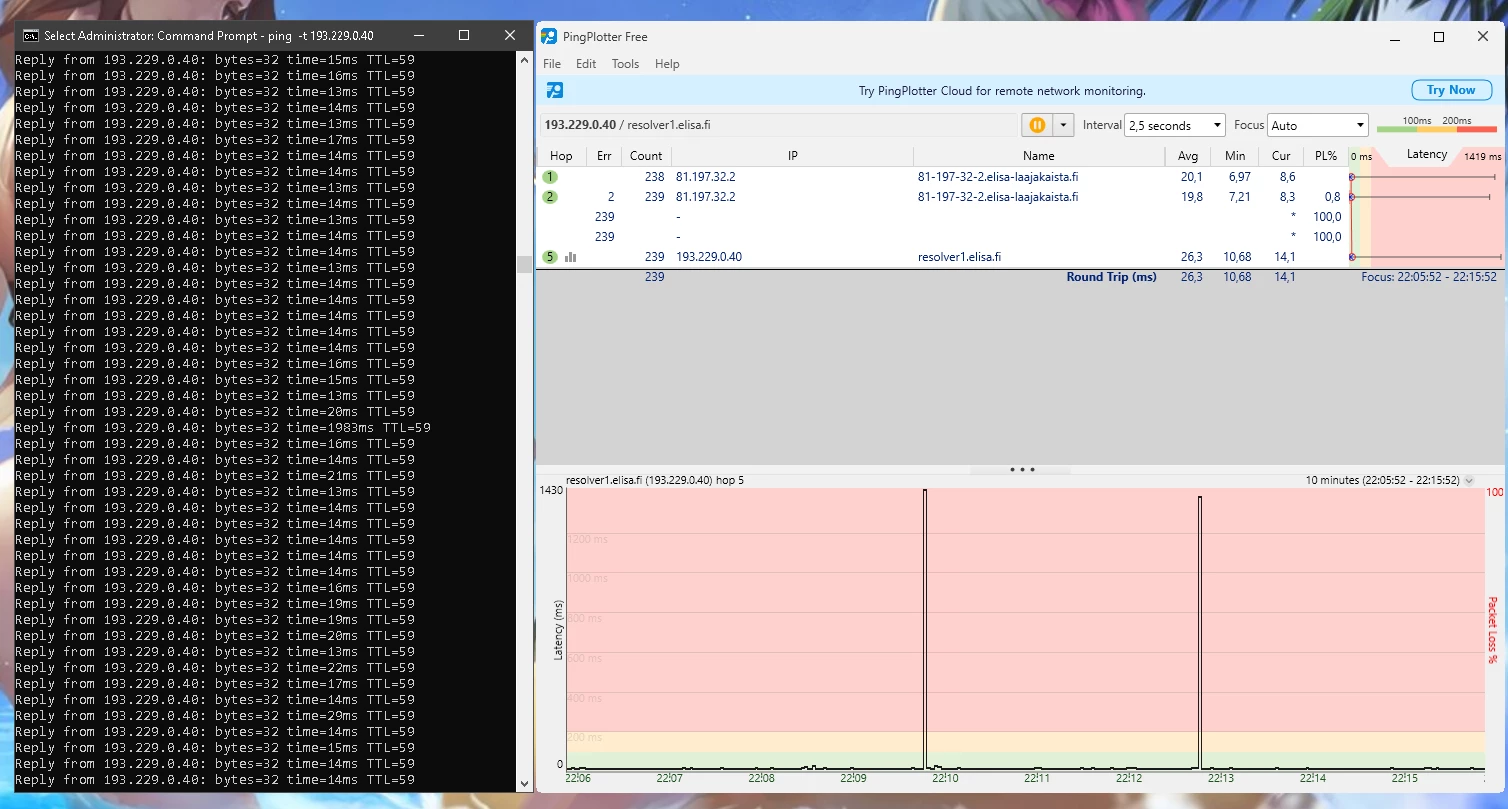Open the File menu in PingPlotter
This screenshot has width=1508, height=809.
pyautogui.click(x=552, y=64)
